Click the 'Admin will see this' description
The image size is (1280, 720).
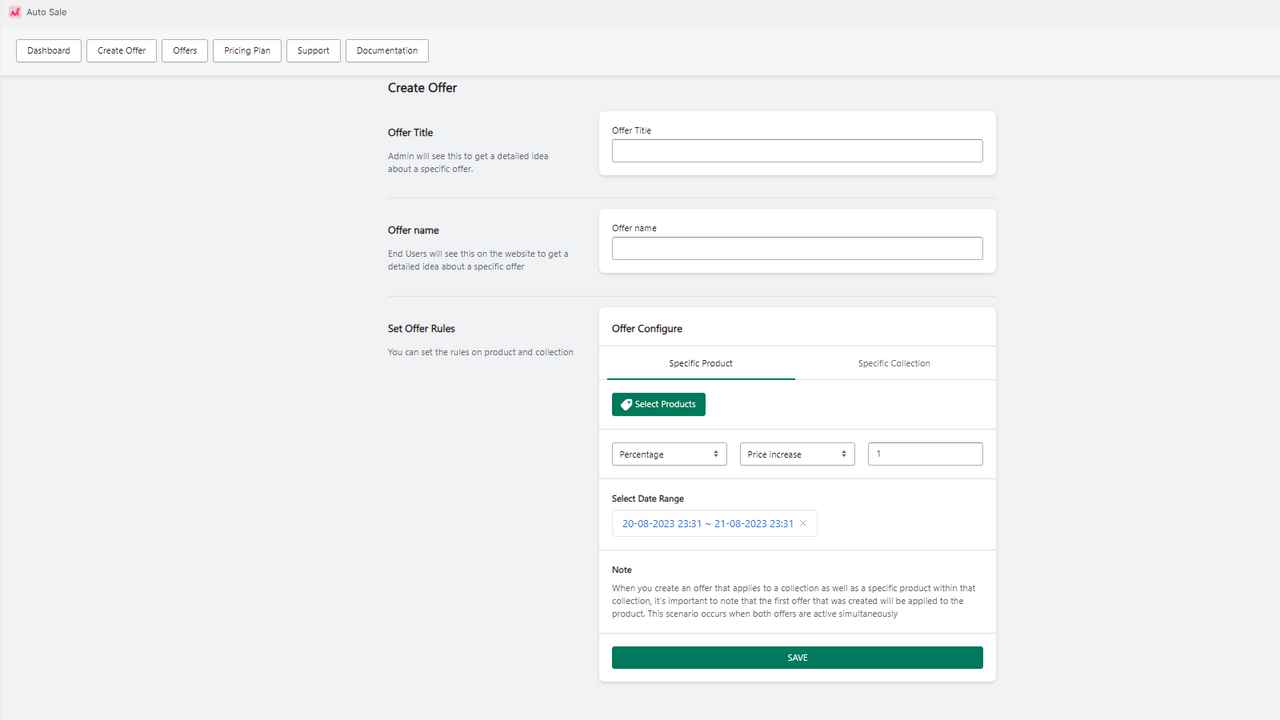(x=468, y=163)
